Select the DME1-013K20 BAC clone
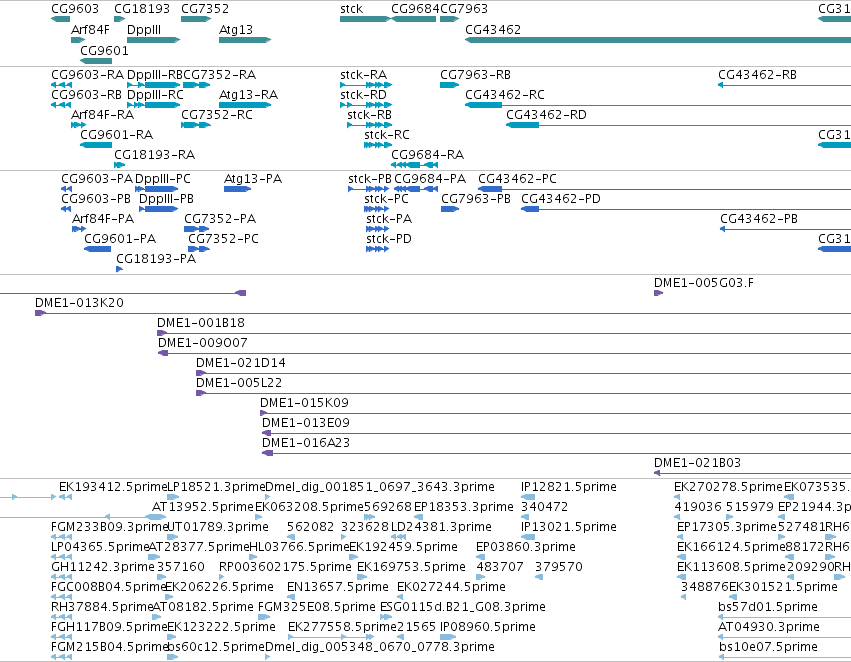The image size is (851, 662). click(443, 314)
